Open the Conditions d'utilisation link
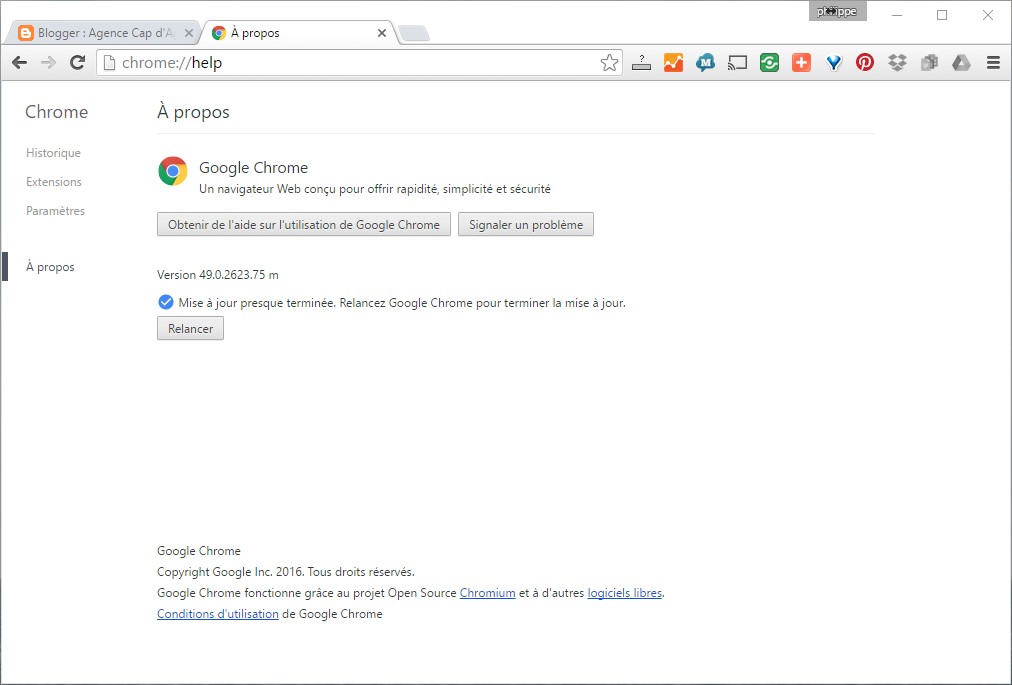 tap(218, 614)
